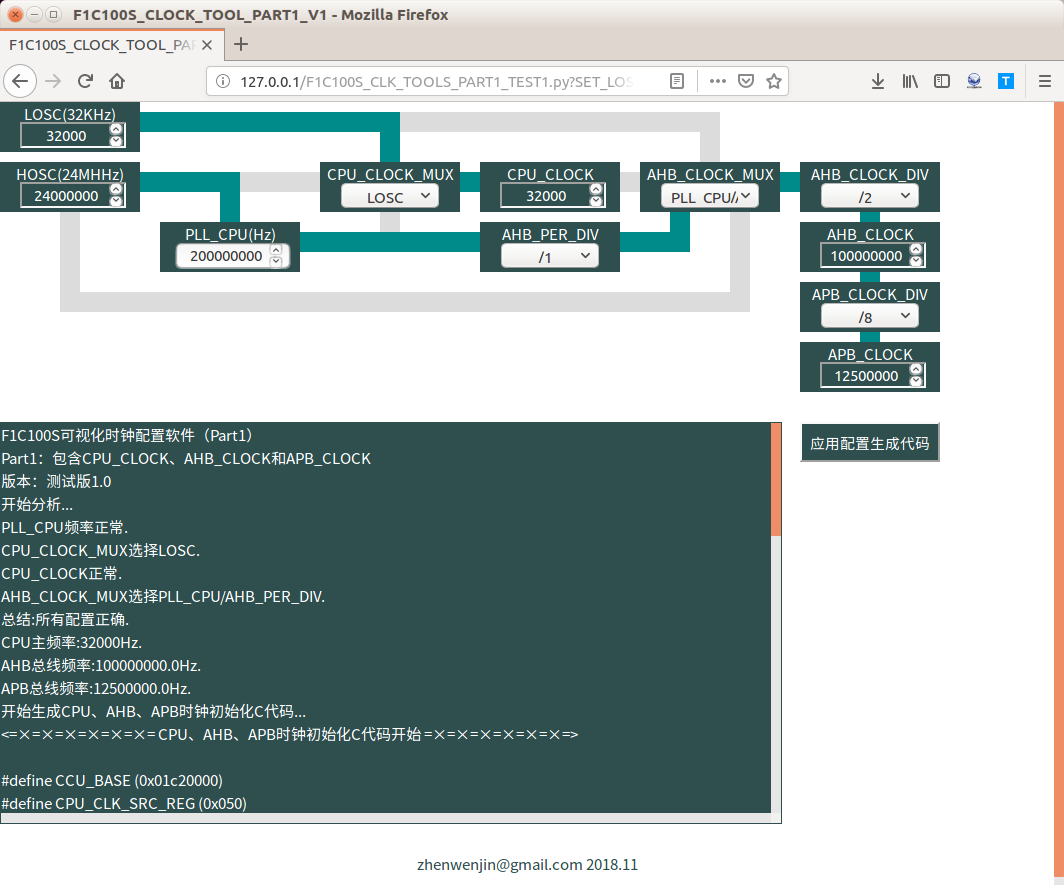Image resolution: width=1064 pixels, height=885 pixels.
Task: Bookmark this page with star icon
Action: (774, 81)
